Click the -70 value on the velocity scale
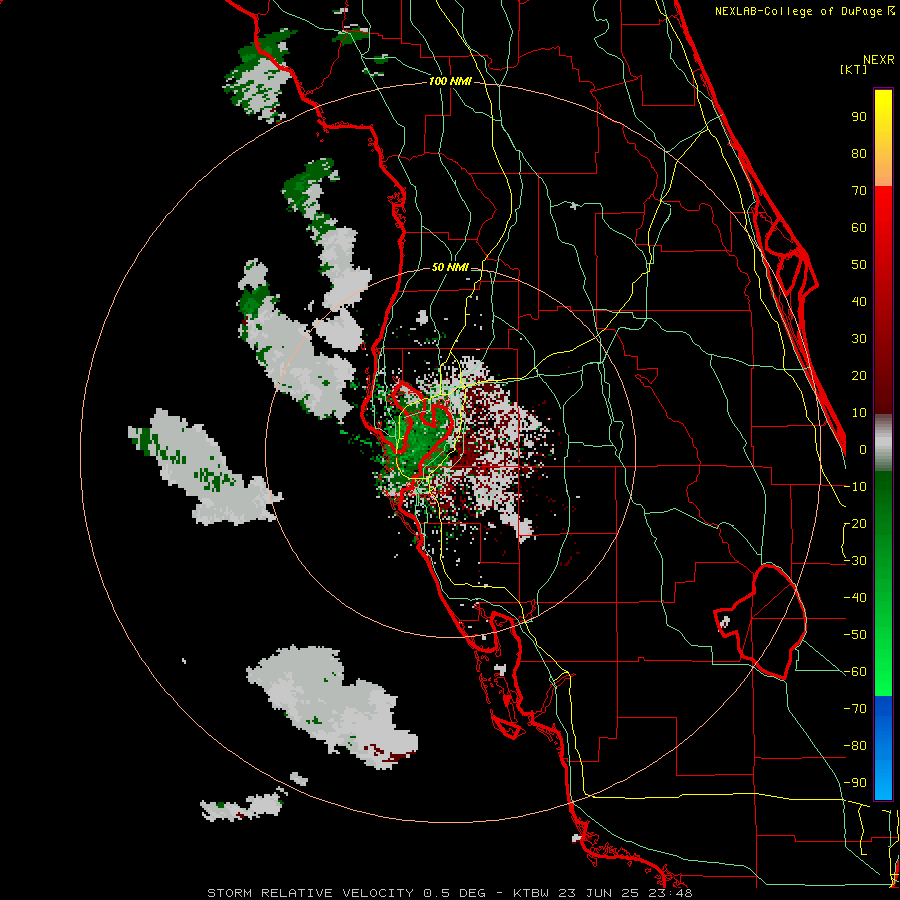Image resolution: width=900 pixels, height=900 pixels. [855, 709]
